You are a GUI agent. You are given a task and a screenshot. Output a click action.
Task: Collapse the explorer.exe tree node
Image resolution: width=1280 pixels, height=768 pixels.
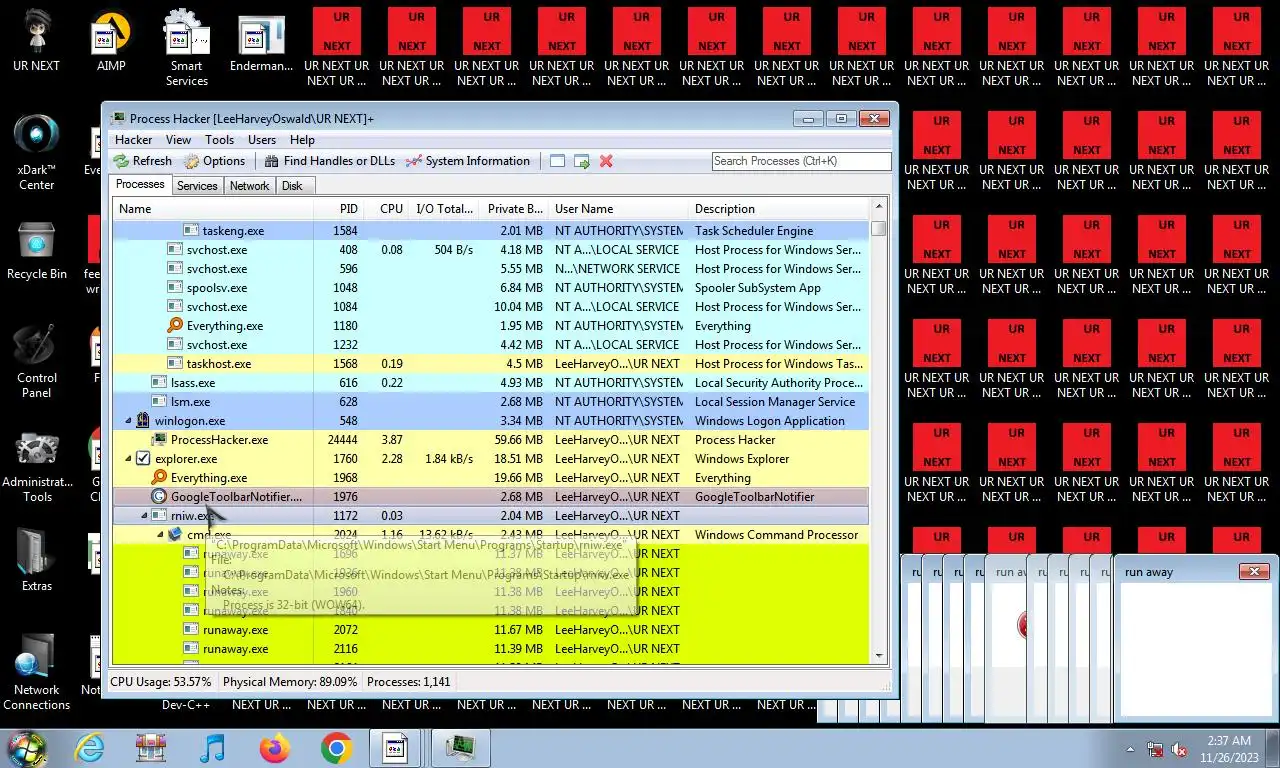128,459
